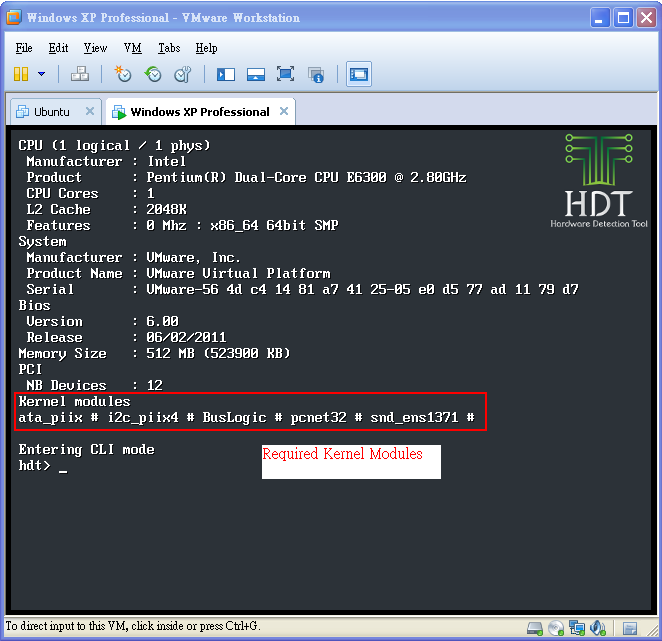Toggle the library sidebar view icon
This screenshot has width=662, height=641.
[x=226, y=75]
